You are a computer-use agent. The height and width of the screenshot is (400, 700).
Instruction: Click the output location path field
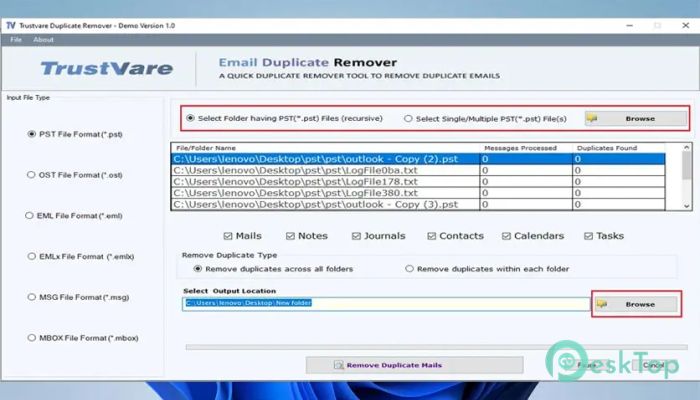coord(386,304)
